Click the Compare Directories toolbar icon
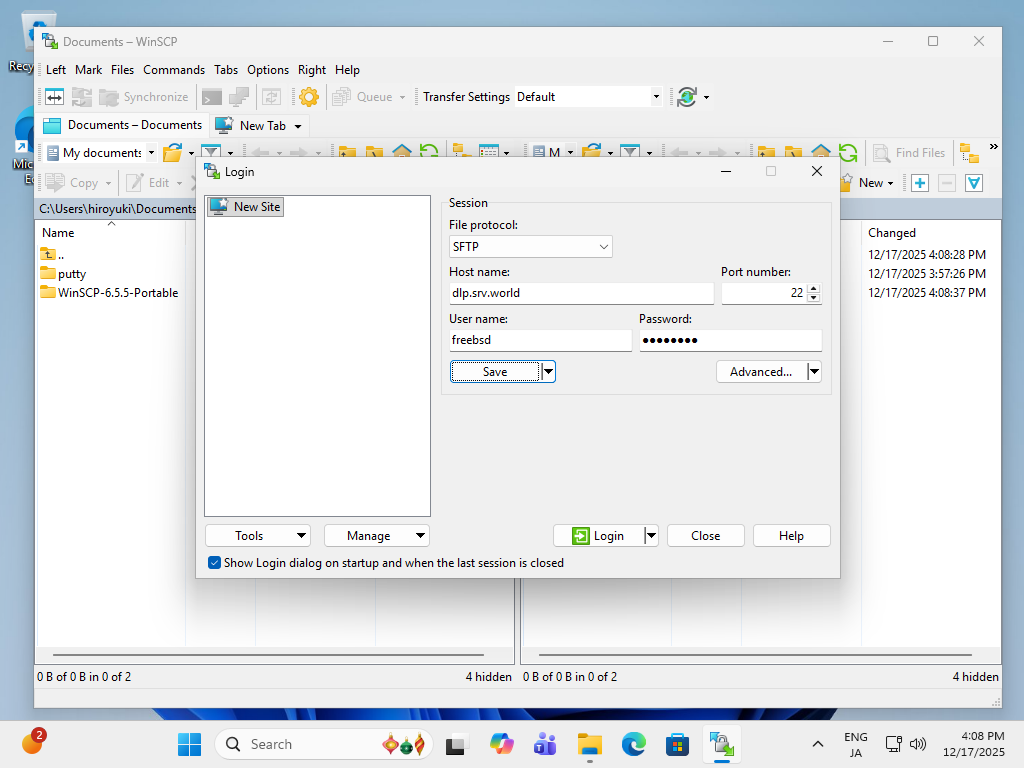1024x768 pixels. point(54,97)
